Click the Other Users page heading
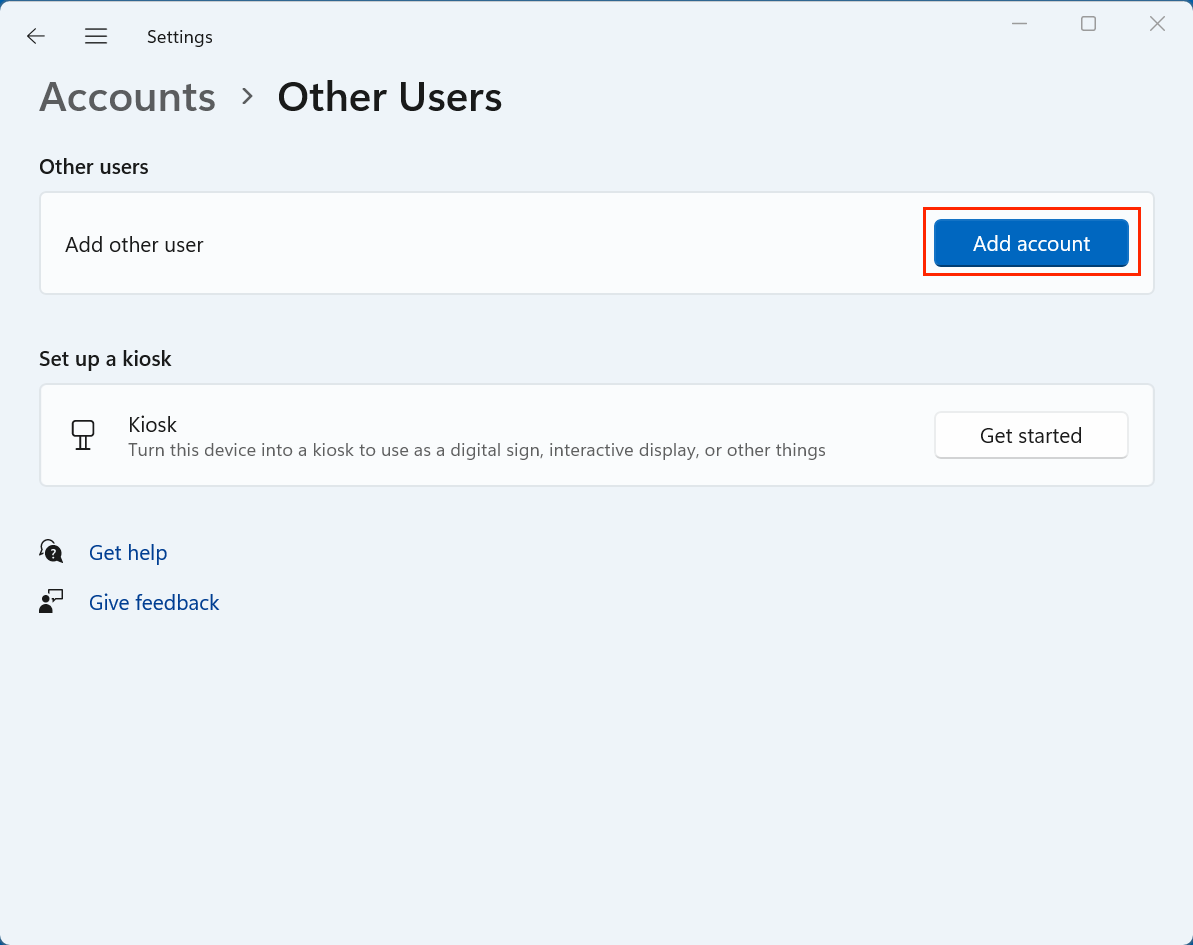This screenshot has width=1193, height=945. point(389,97)
